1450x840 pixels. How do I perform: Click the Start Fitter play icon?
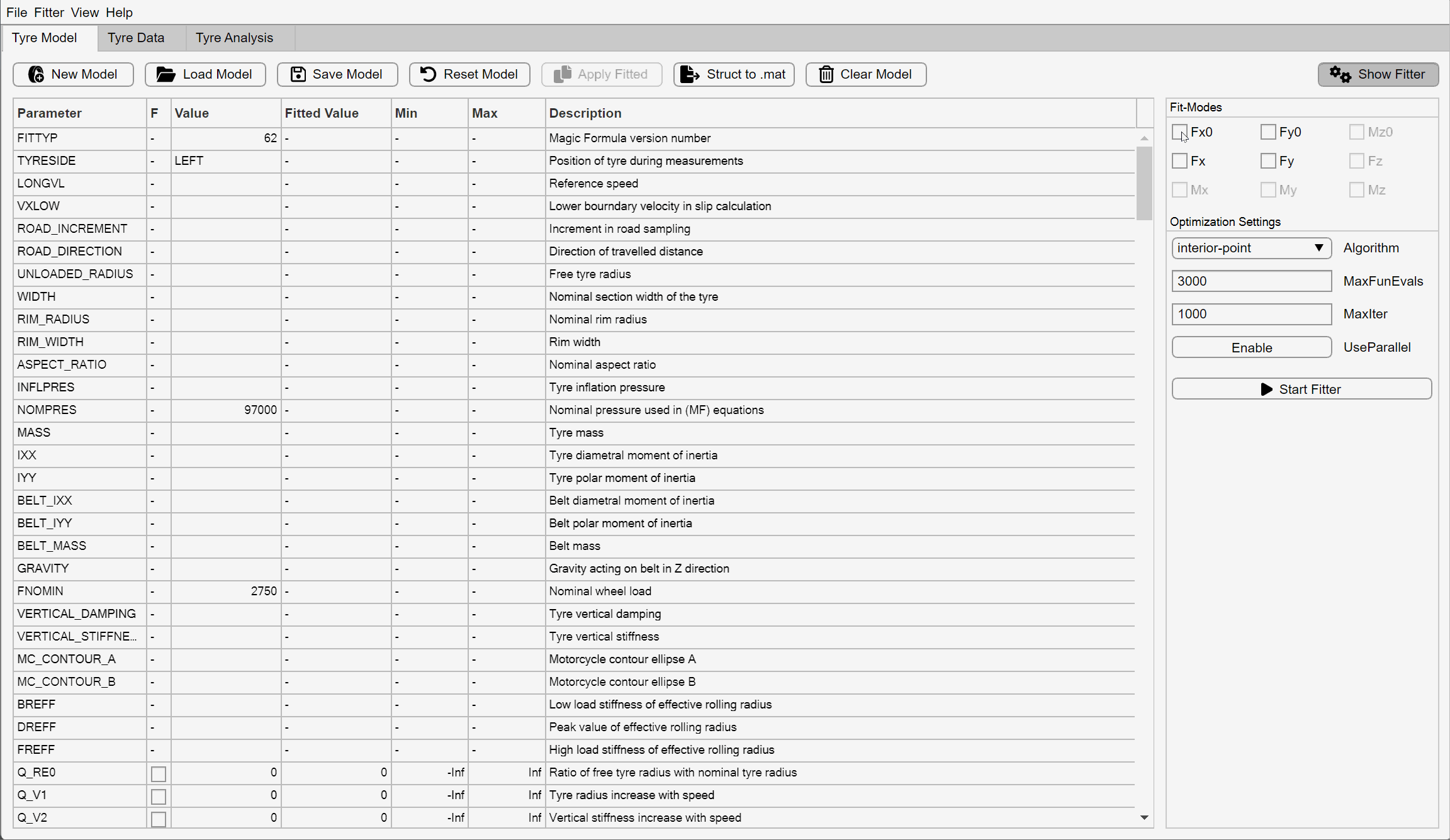(x=1266, y=389)
